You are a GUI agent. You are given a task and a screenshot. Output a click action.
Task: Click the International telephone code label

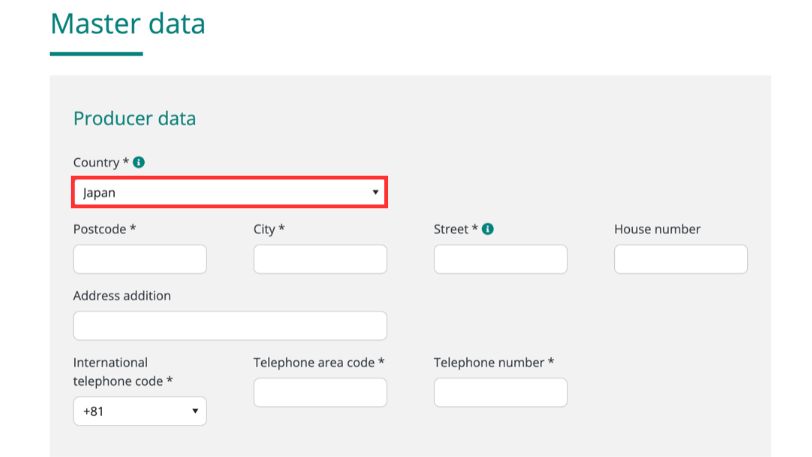click(123, 371)
